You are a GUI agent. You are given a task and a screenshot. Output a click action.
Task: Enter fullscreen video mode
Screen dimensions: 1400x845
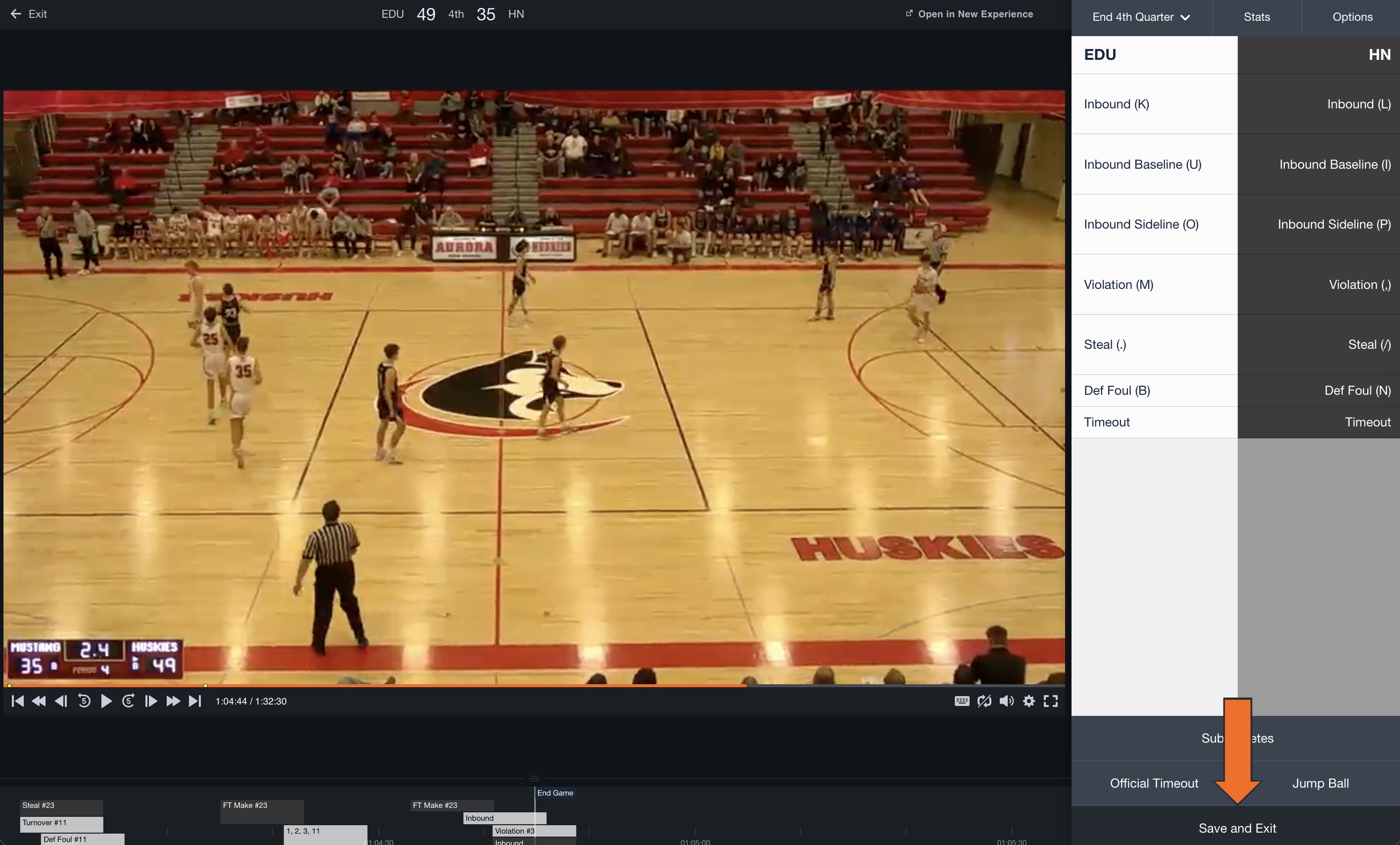1051,701
